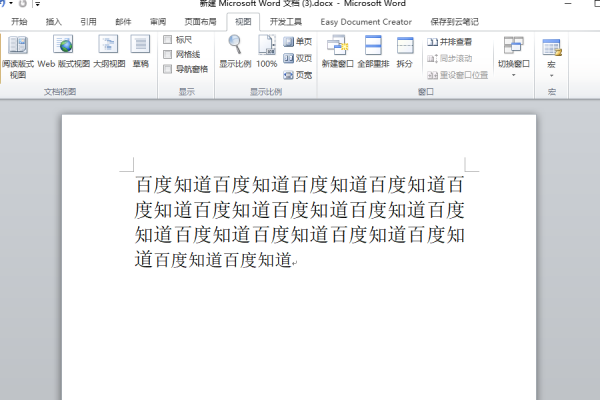Minimize the Word window
The height and width of the screenshot is (400, 600).
(x=568, y=4)
